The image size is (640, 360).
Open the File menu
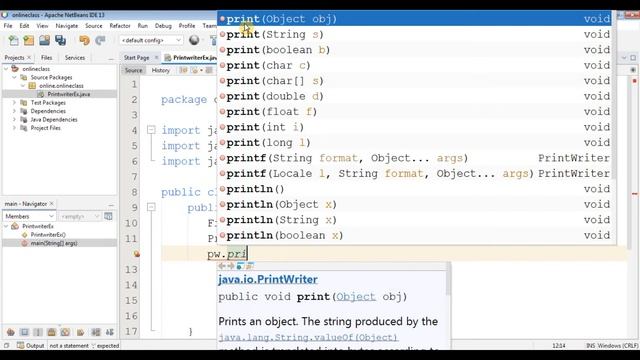click(8, 26)
